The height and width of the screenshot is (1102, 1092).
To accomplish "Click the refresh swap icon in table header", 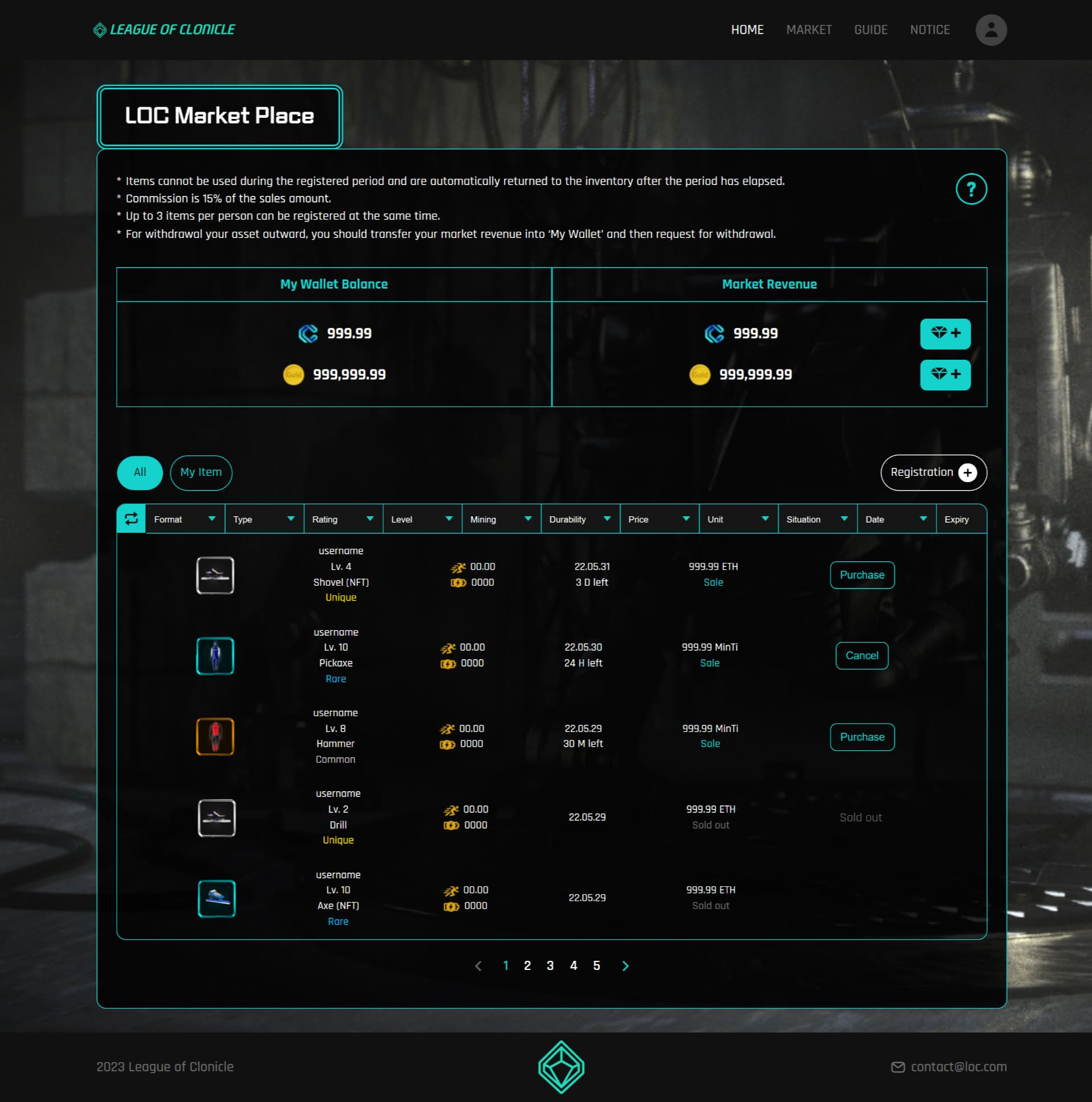I will tap(131, 519).
